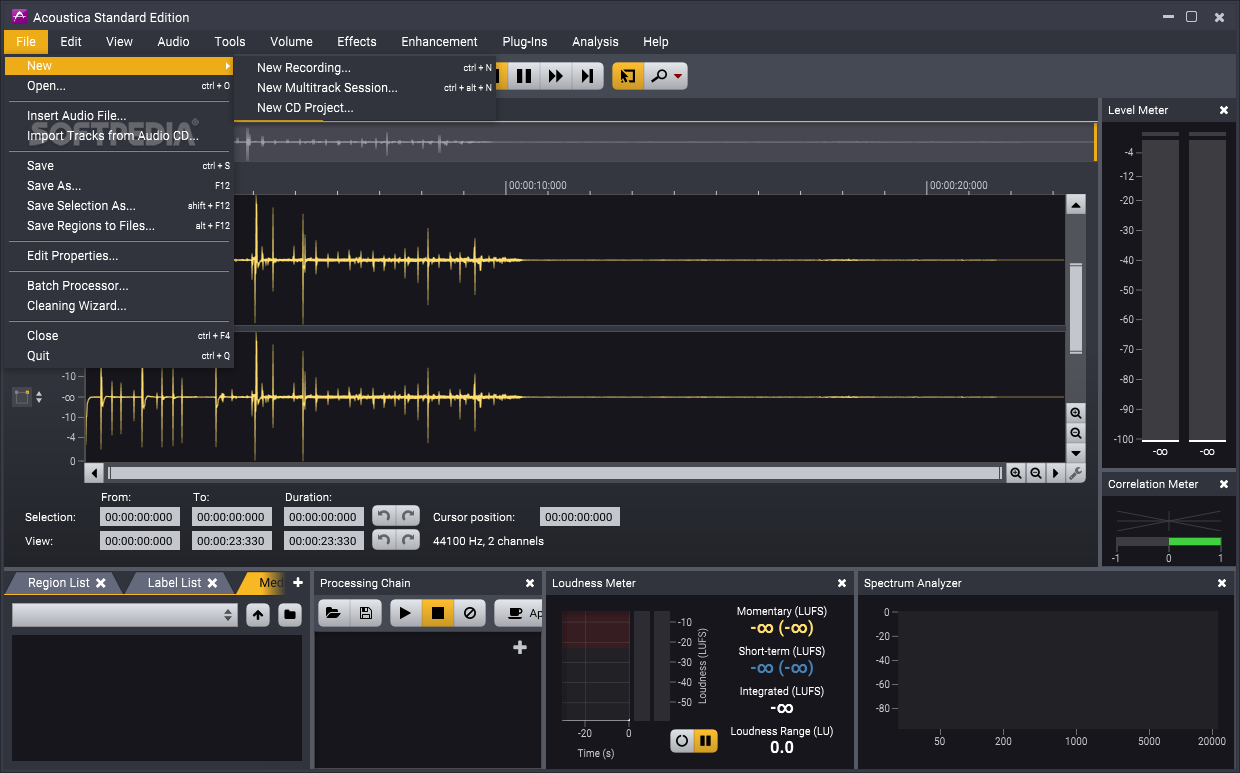Add an effect to the processing chain

[x=519, y=648]
